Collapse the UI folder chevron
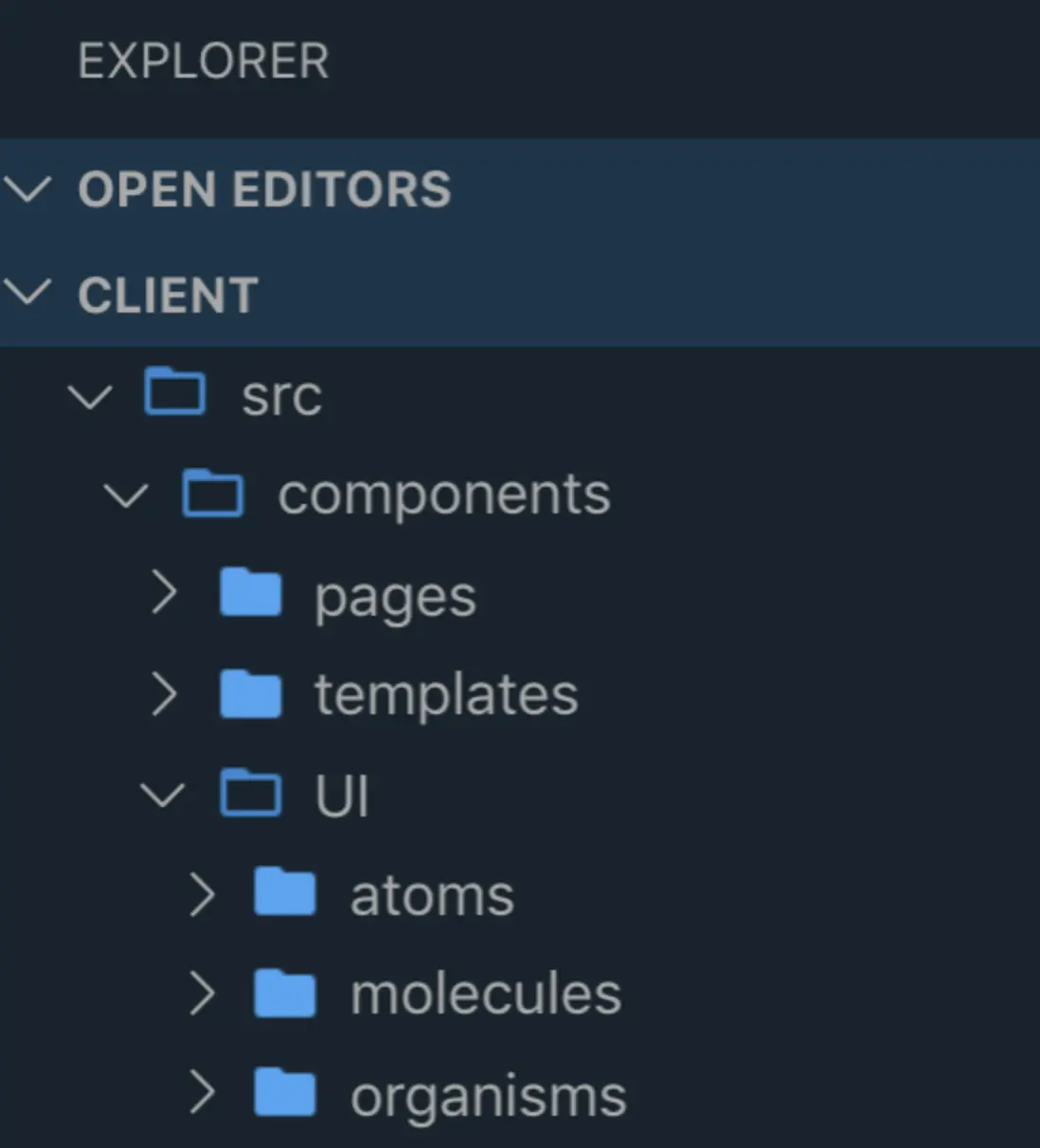1040x1148 pixels. coord(163,795)
